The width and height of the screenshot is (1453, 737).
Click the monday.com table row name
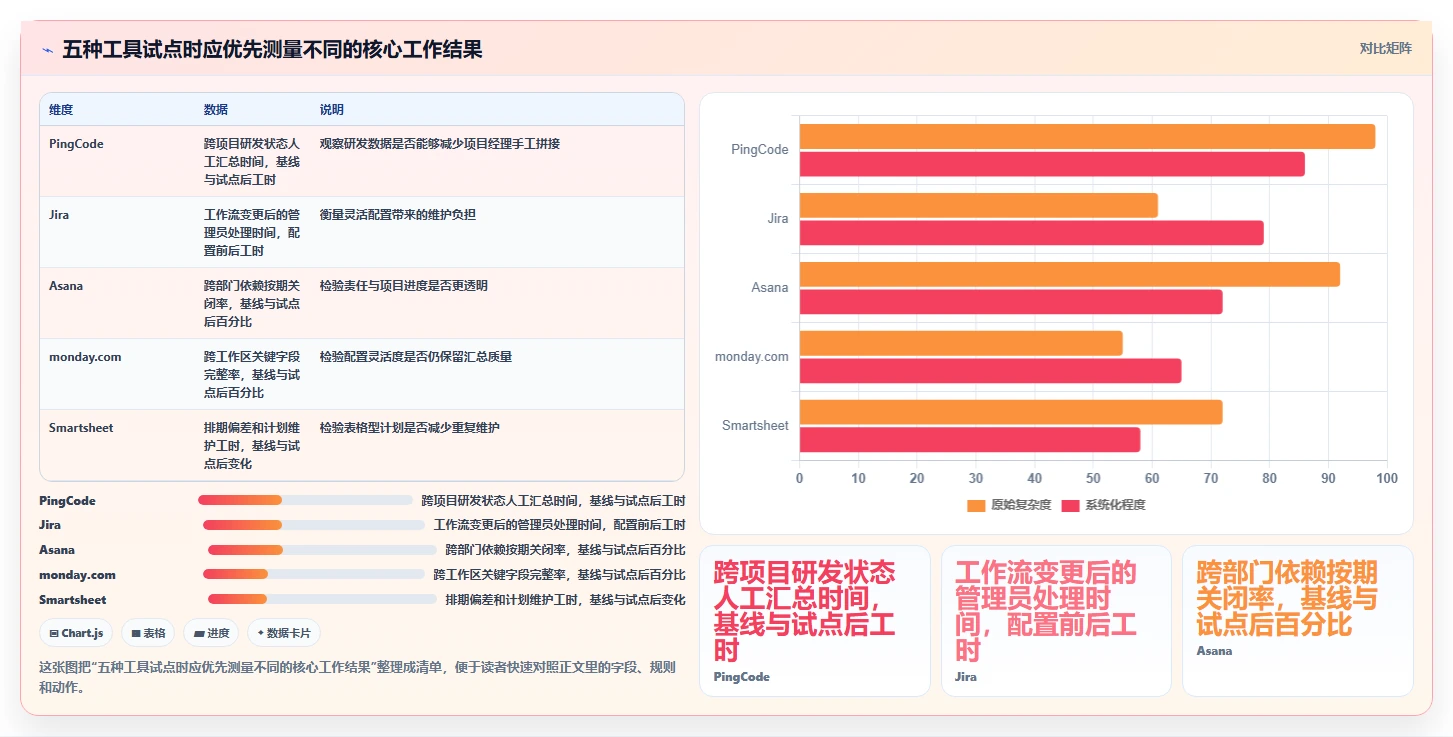[85, 357]
